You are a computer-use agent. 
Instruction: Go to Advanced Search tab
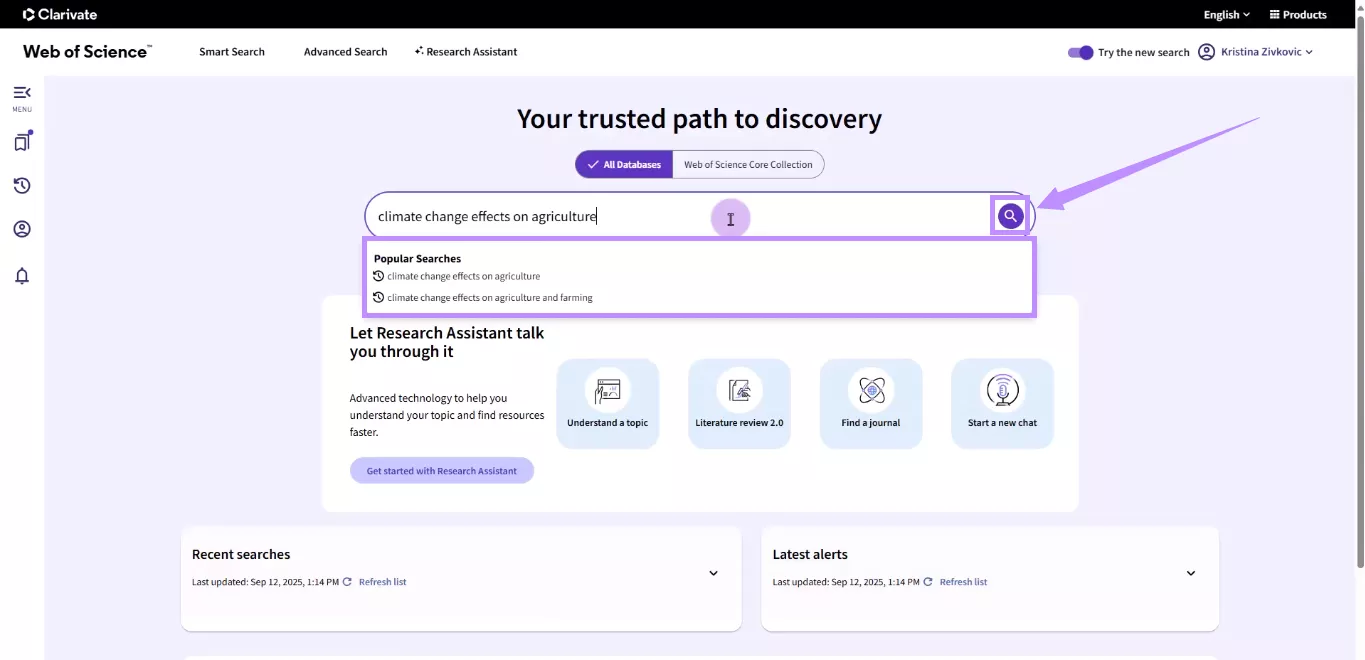coord(345,52)
